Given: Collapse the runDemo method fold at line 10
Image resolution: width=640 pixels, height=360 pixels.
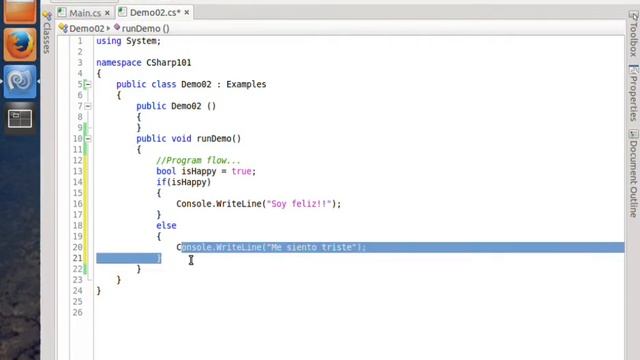Looking at the screenshot, I should click(x=88, y=139).
